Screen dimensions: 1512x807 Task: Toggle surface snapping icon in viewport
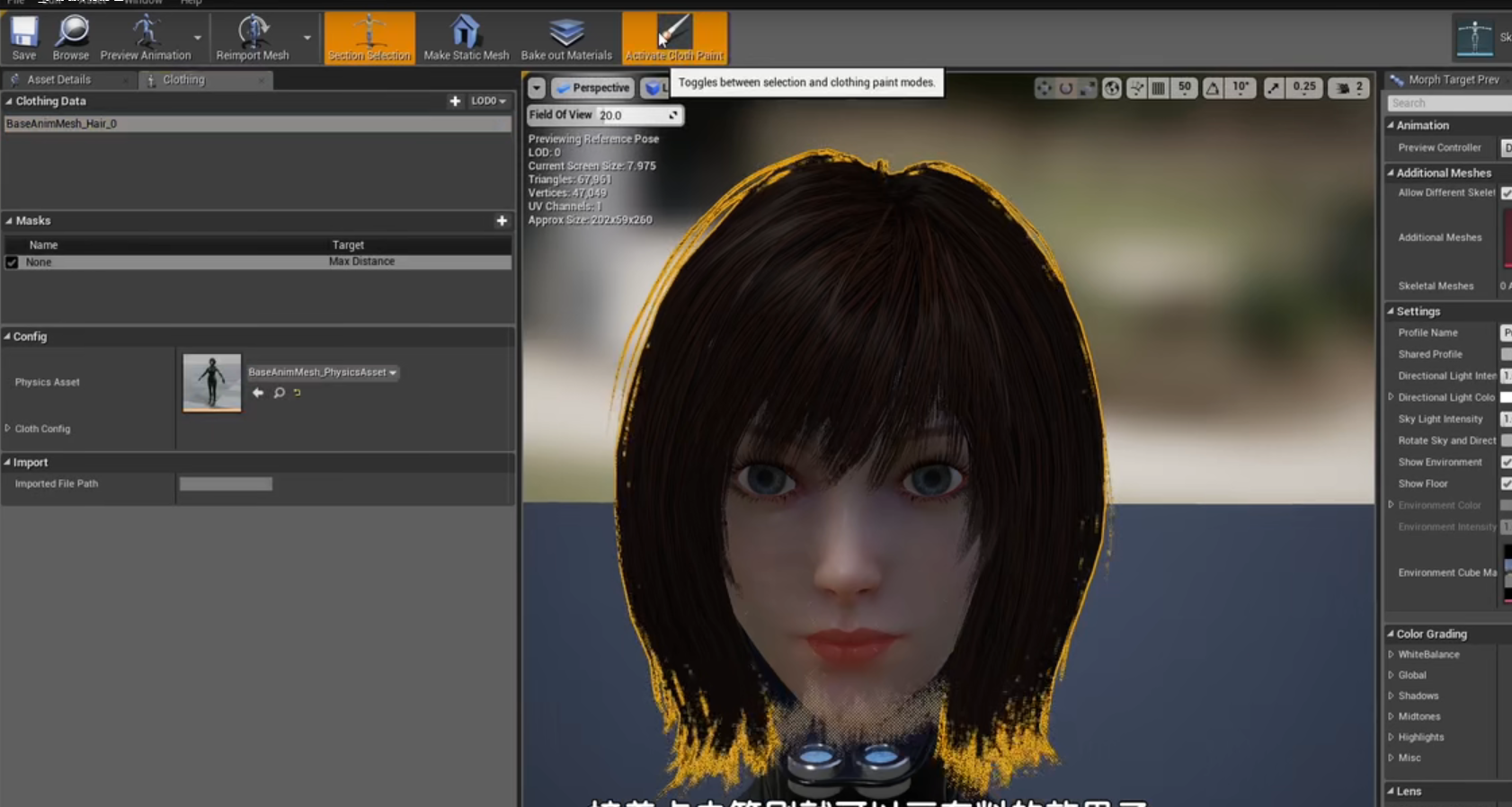click(1136, 87)
